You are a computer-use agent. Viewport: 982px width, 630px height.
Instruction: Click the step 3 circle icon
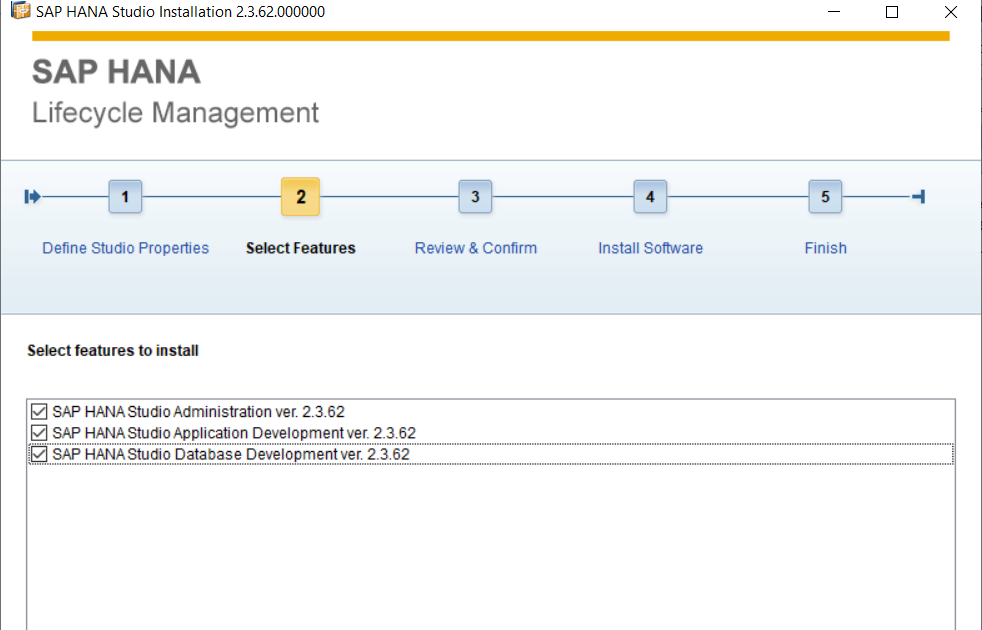coord(475,197)
